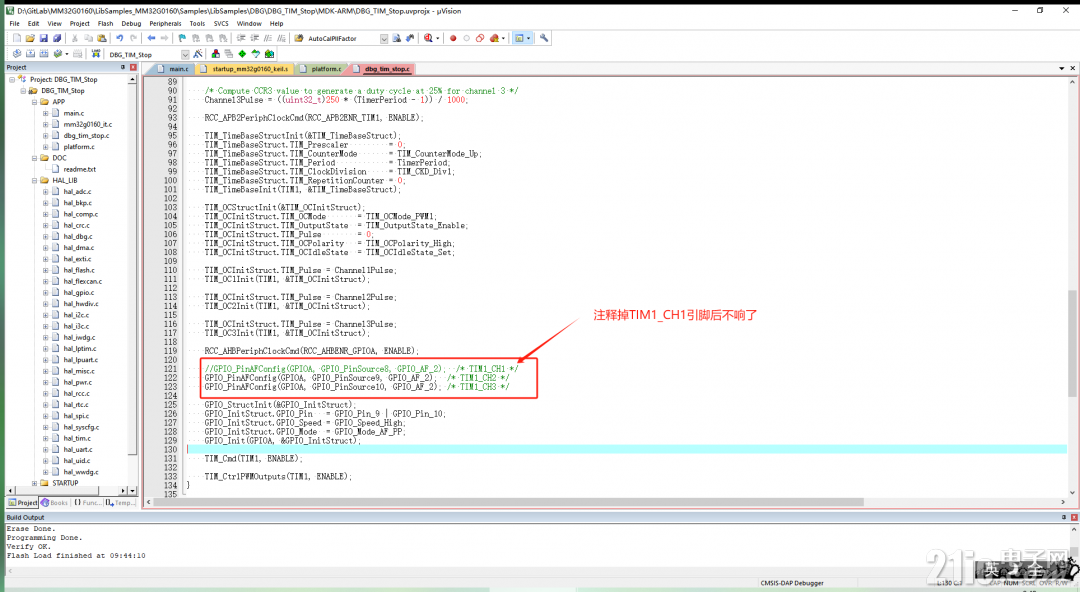Switch to the Templates panel tab

click(121, 502)
